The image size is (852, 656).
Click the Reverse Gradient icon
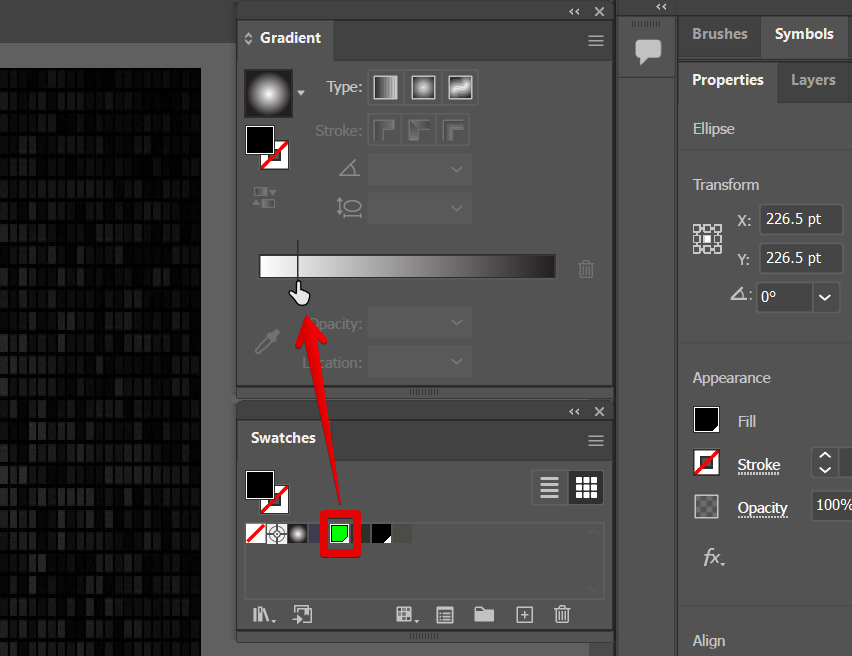point(264,198)
